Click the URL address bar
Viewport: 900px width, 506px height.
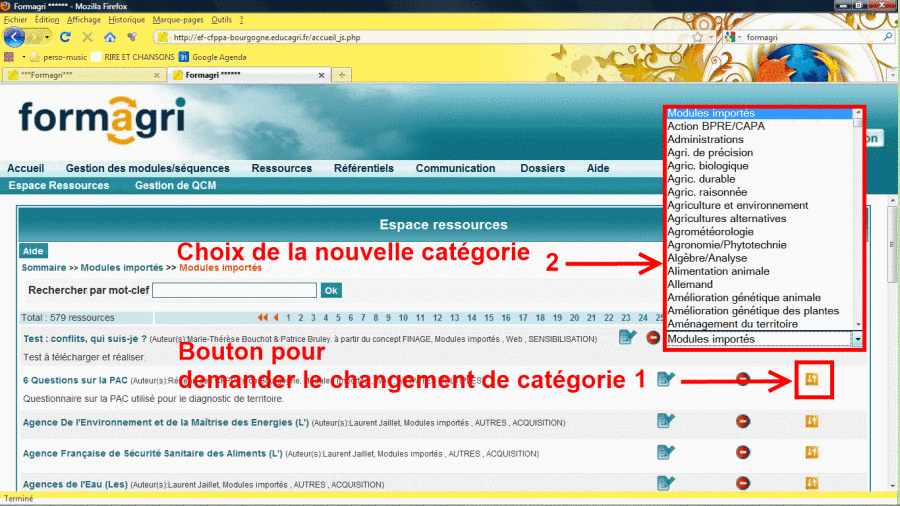pyautogui.click(x=425, y=37)
